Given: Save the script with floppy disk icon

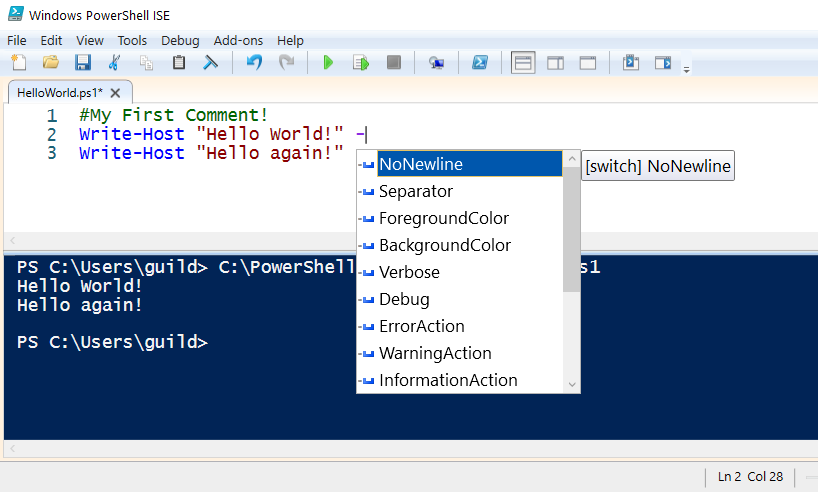Looking at the screenshot, I should coord(83,63).
